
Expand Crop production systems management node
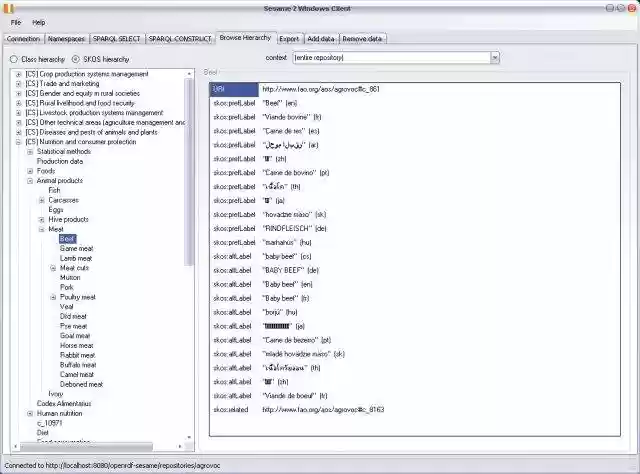click(x=18, y=74)
